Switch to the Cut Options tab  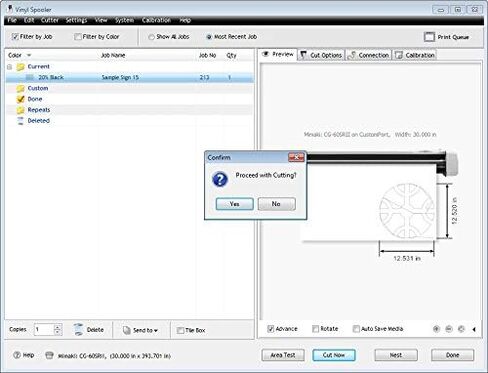click(x=321, y=55)
